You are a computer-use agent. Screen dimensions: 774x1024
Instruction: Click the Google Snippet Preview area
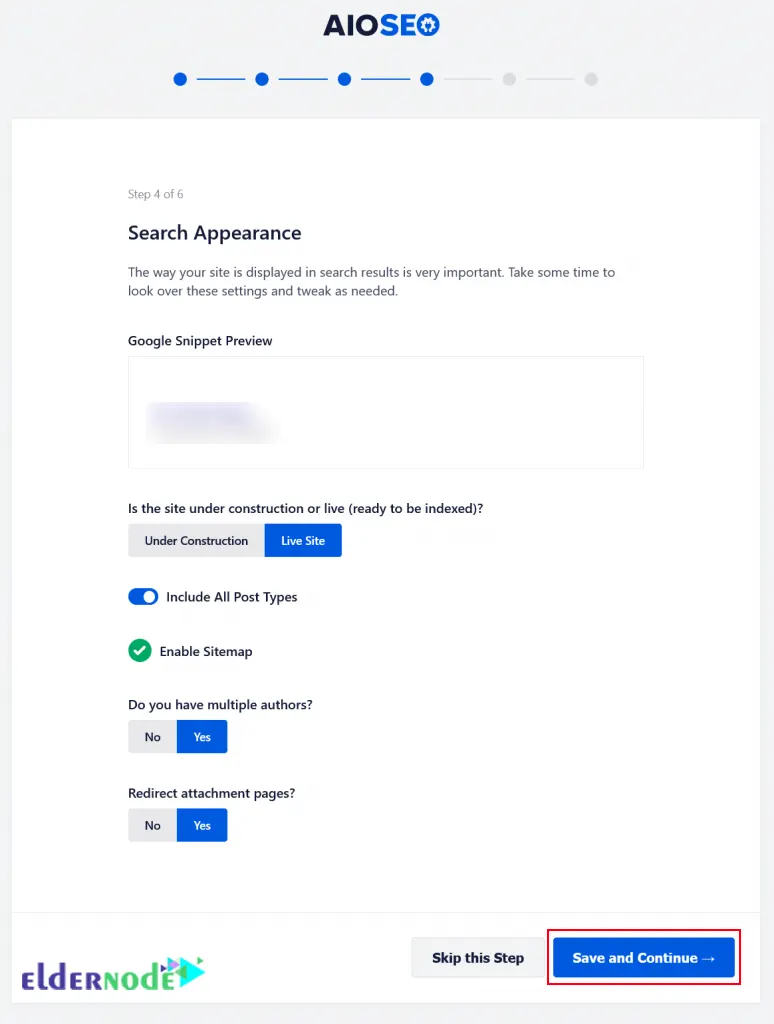[x=385, y=412]
